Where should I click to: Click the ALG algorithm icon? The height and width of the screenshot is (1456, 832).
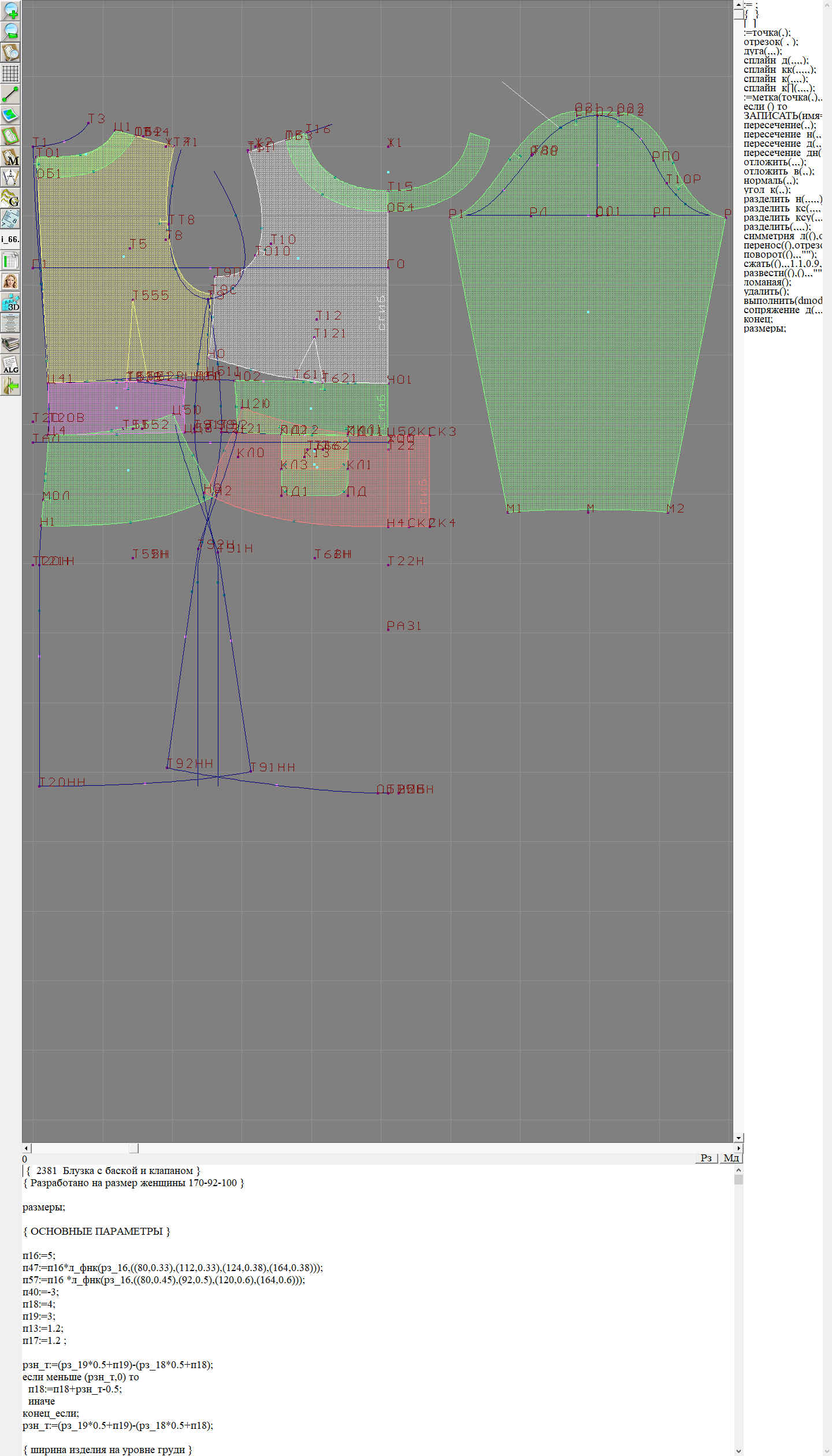(x=10, y=365)
